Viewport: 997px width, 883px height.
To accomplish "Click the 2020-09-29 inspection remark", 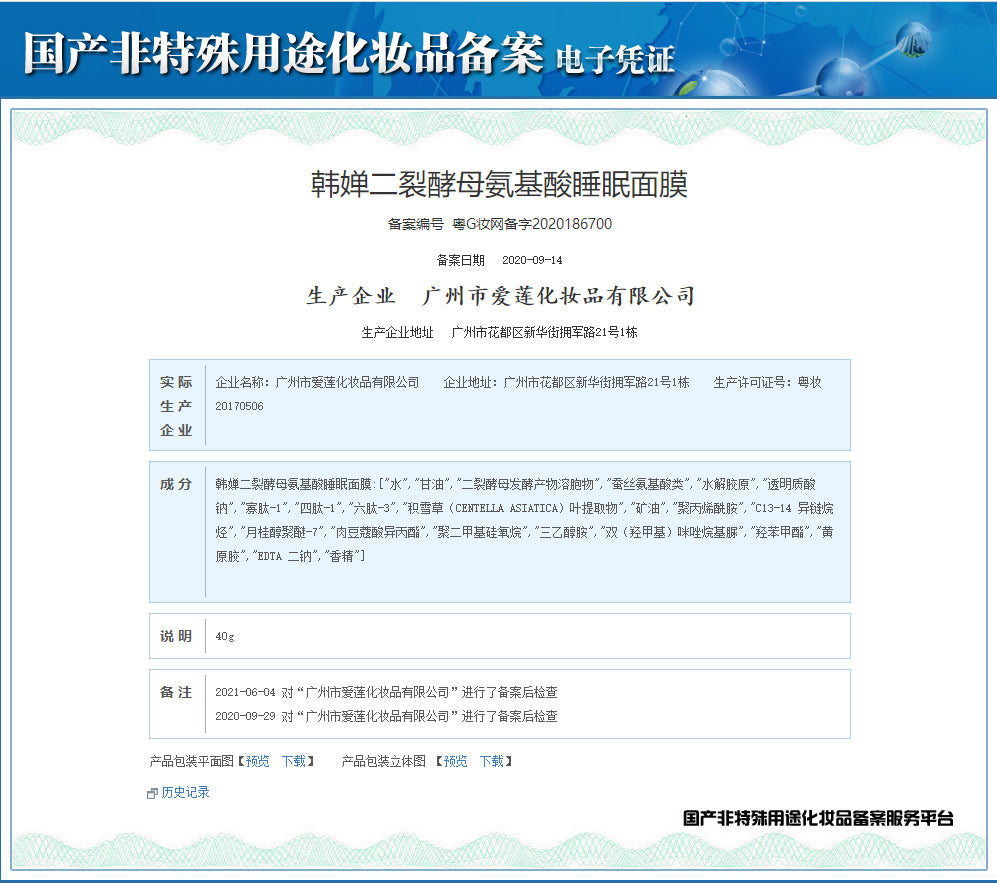I will [x=386, y=716].
